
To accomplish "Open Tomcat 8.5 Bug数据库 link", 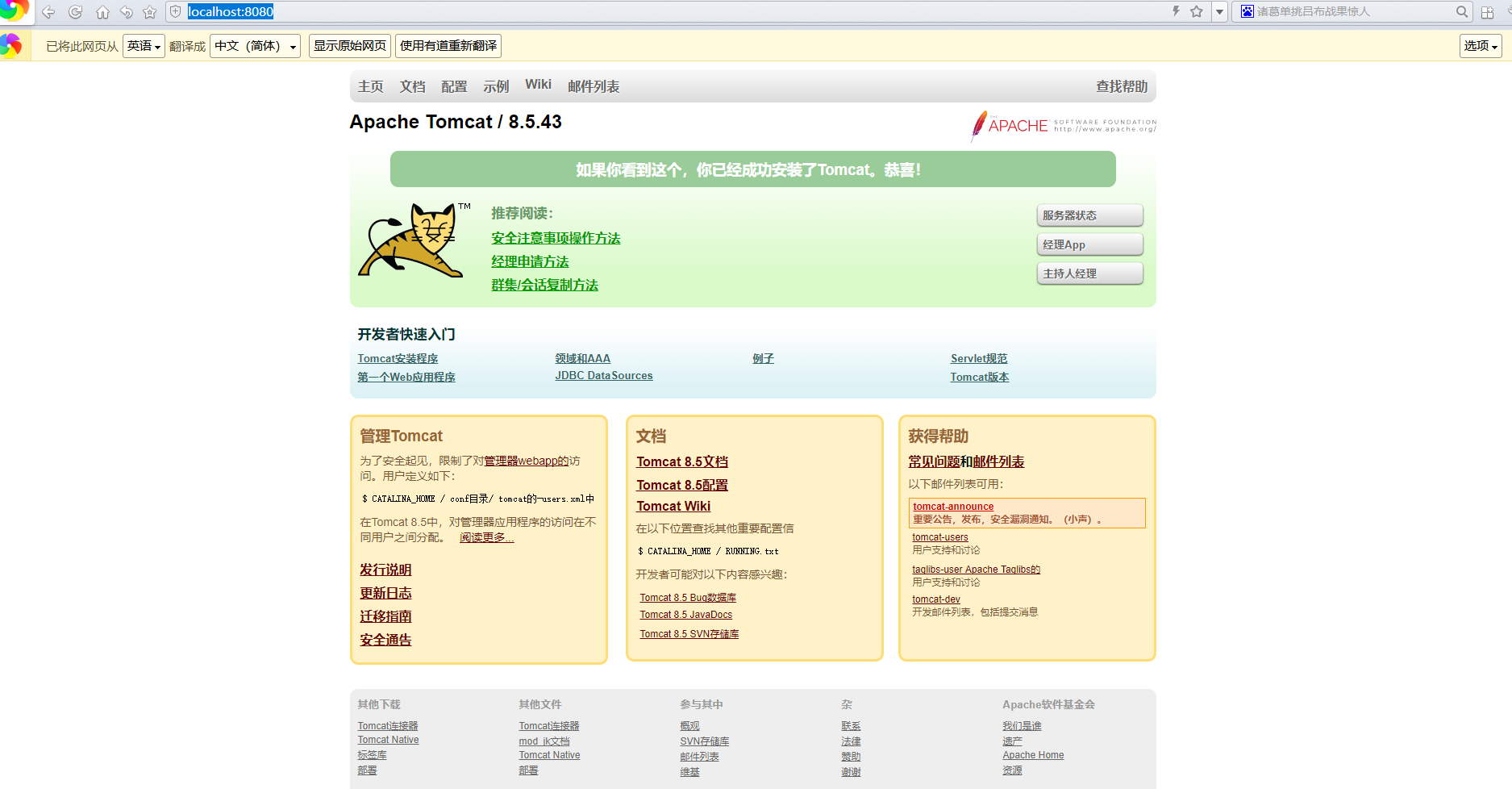I will pos(688,598).
